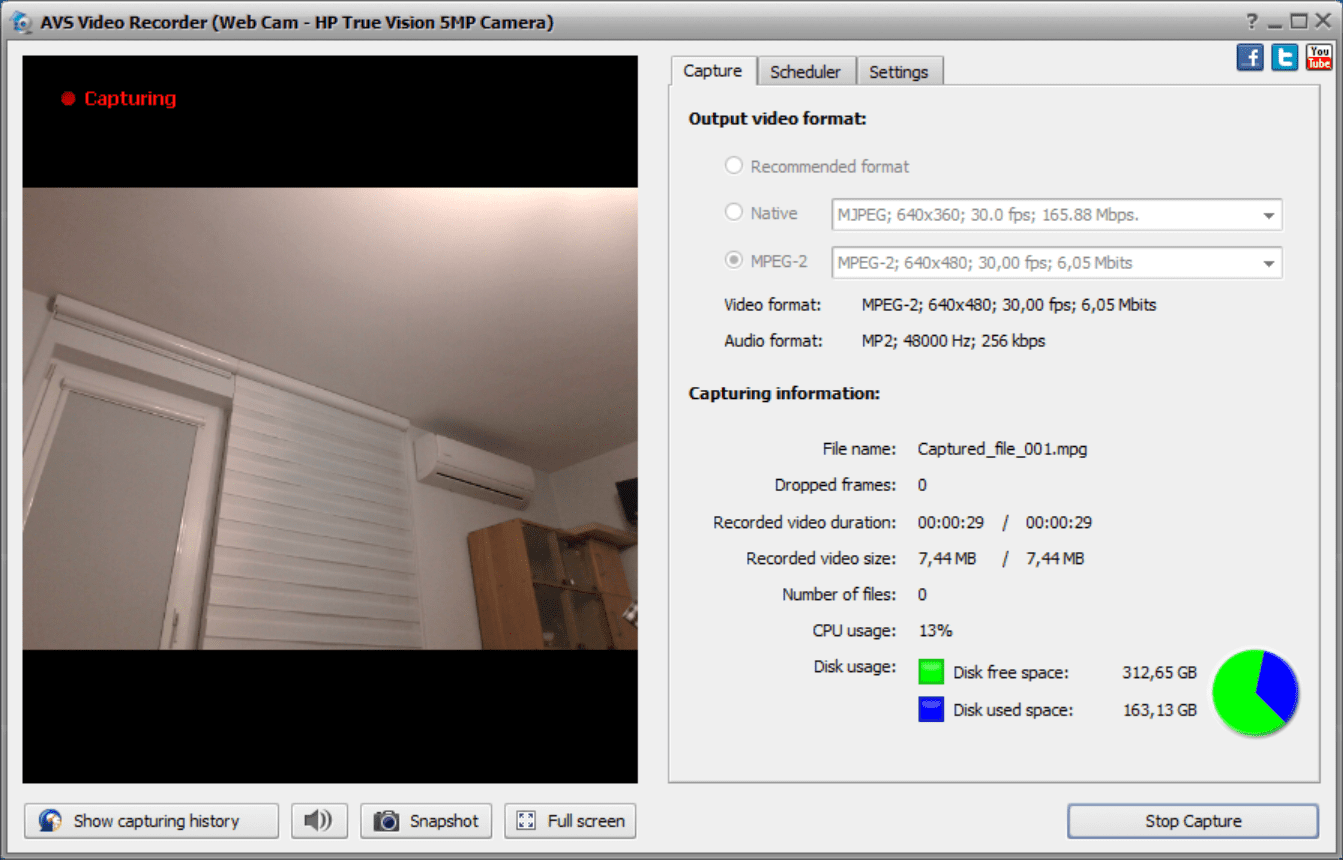Image resolution: width=1343 pixels, height=860 pixels.
Task: Click the help question mark in title bar
Action: coord(1252,22)
